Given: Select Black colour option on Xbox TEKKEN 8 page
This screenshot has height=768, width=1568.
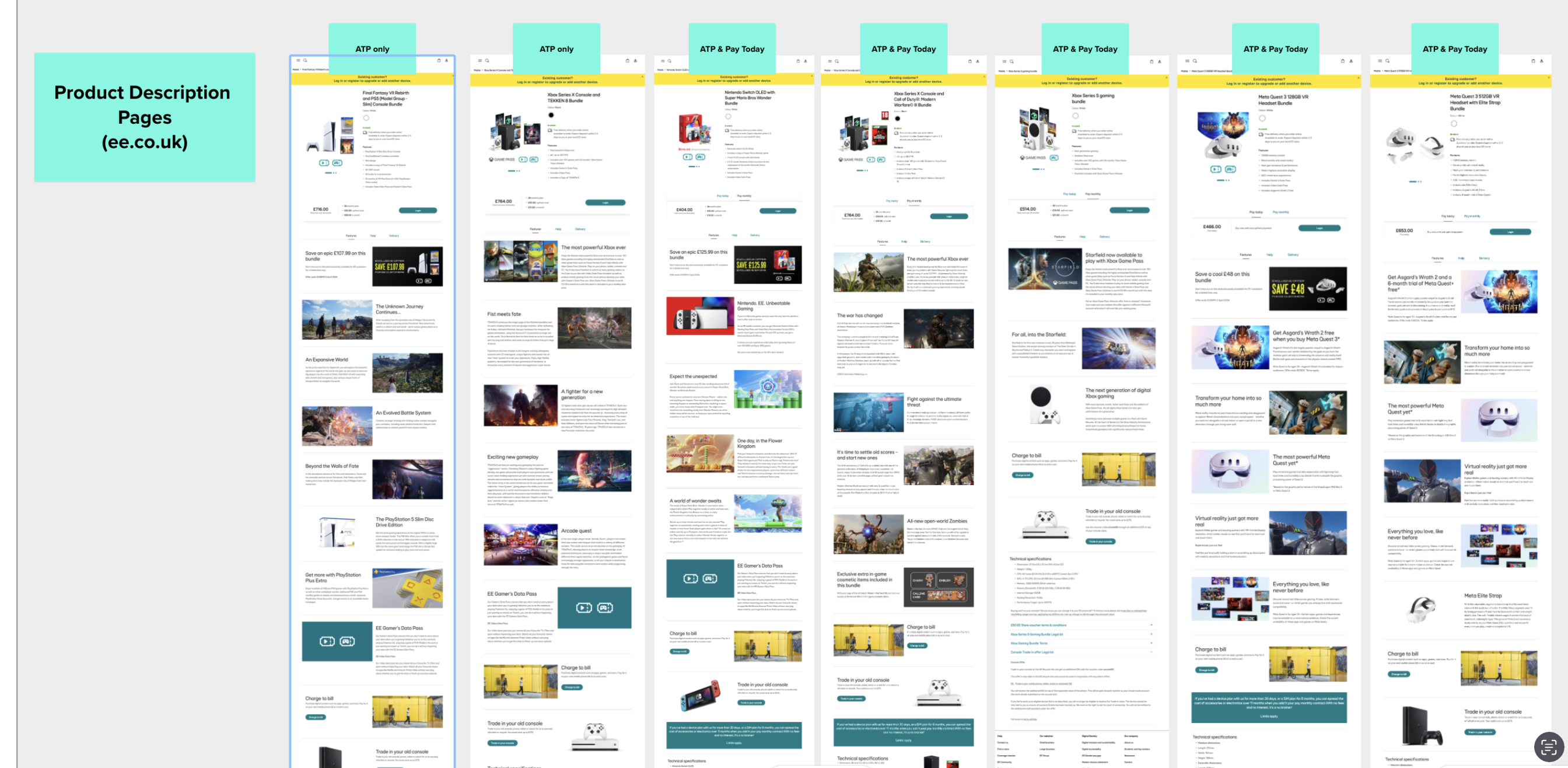Looking at the screenshot, I should tap(551, 114).
